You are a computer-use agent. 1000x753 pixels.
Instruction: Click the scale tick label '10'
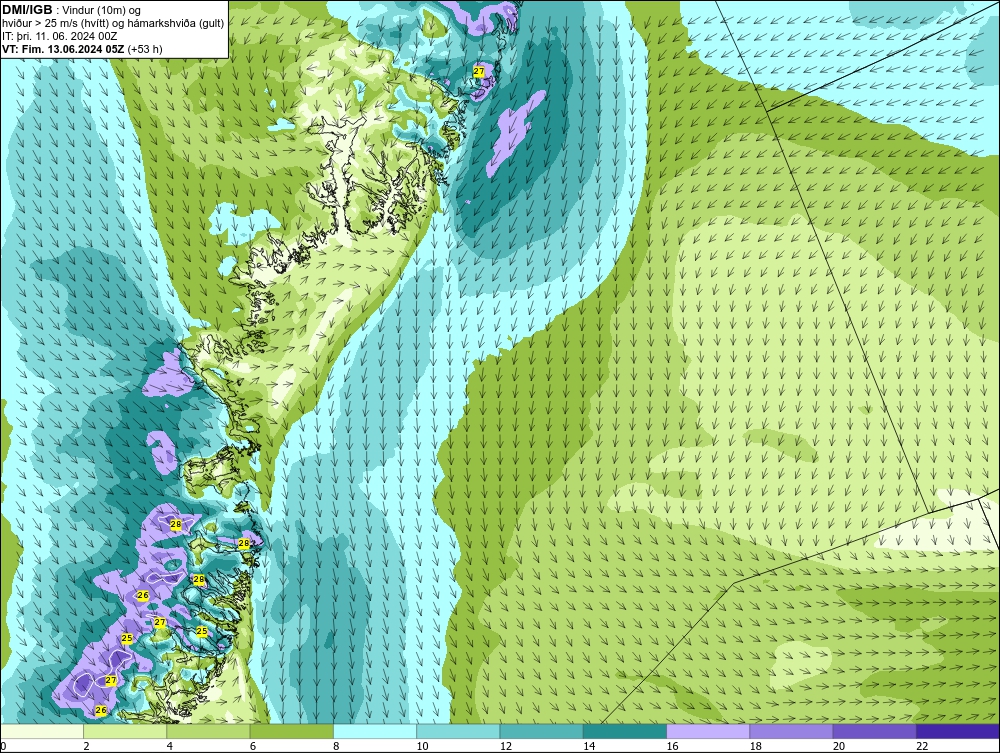[x=422, y=747]
